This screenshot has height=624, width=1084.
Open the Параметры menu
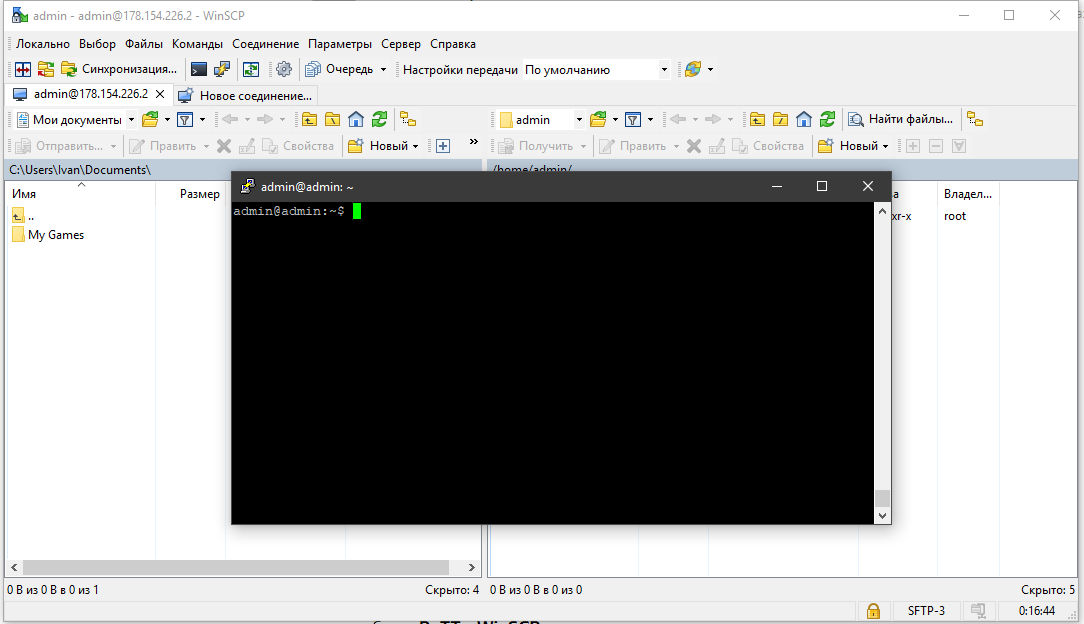(x=339, y=44)
